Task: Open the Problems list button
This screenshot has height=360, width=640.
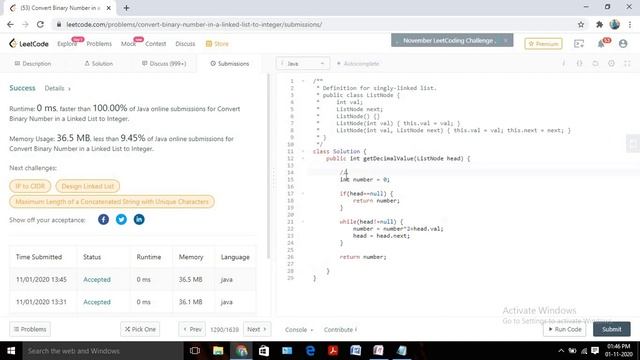Action: (x=30, y=329)
